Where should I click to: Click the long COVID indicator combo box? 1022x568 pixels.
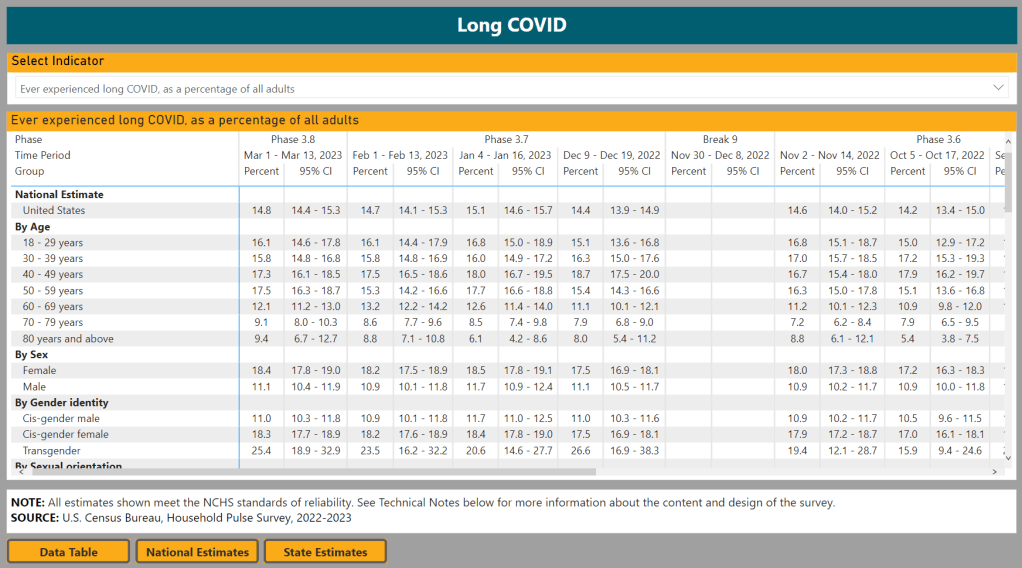point(500,88)
